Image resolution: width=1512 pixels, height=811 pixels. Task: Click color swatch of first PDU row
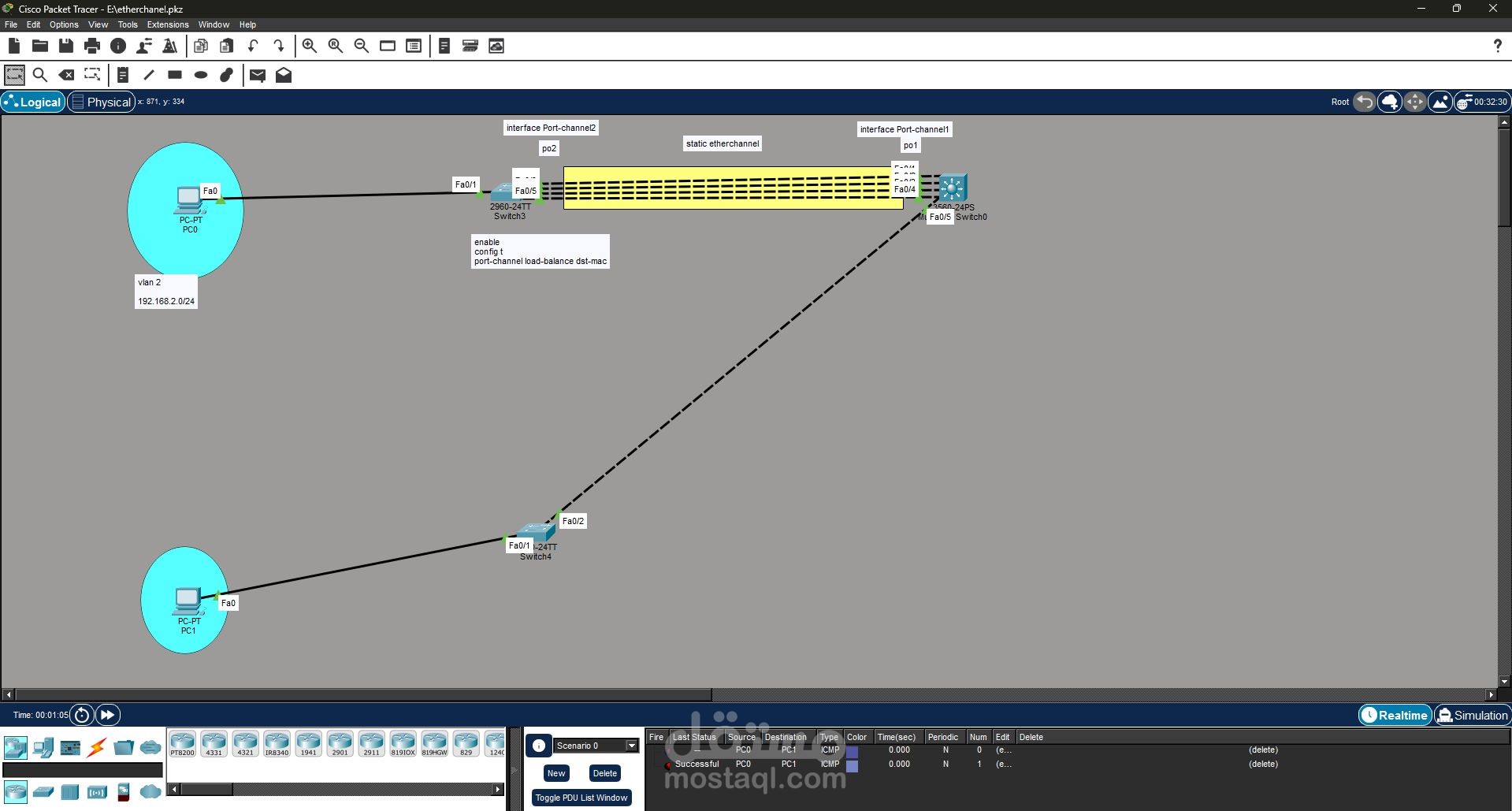click(852, 751)
